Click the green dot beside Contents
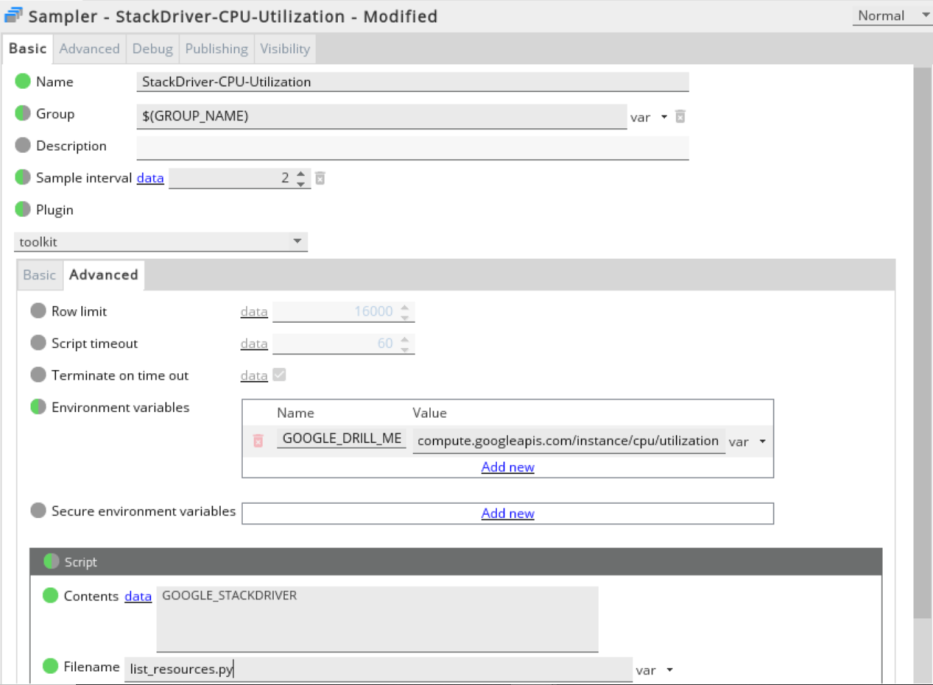The image size is (933, 685). 51,595
